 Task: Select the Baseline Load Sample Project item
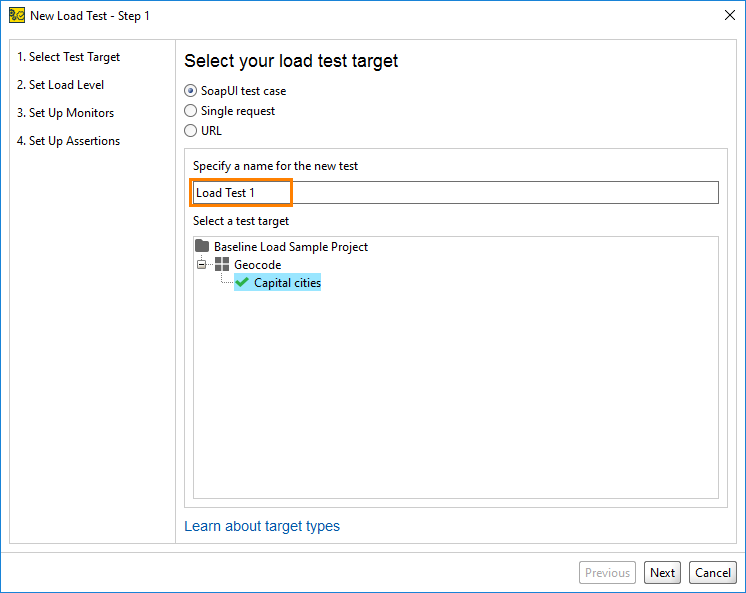tap(291, 247)
